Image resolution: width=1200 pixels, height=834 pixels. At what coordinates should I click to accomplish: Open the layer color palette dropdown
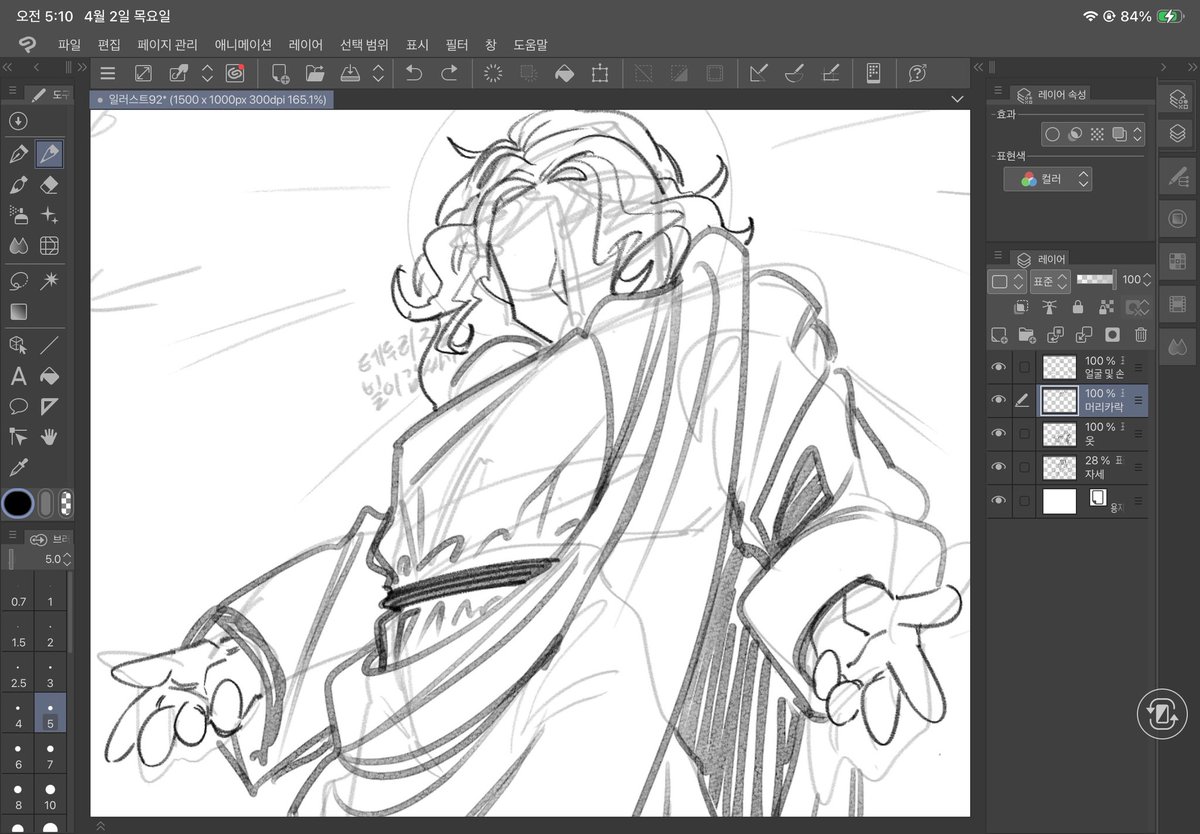1005,281
